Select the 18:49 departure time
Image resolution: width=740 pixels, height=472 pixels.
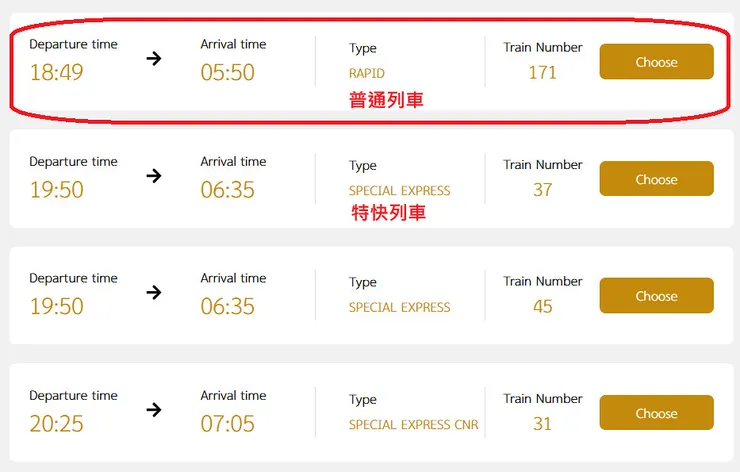(56, 72)
